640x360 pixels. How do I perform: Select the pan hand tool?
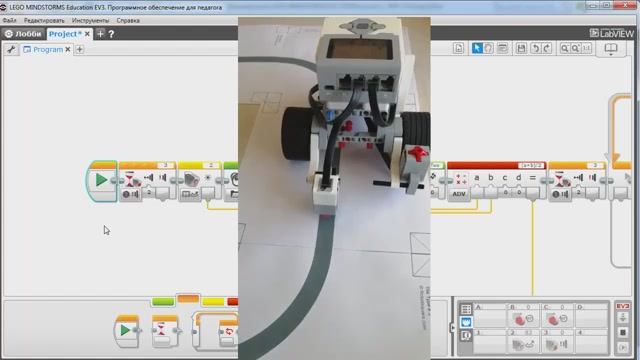488,48
